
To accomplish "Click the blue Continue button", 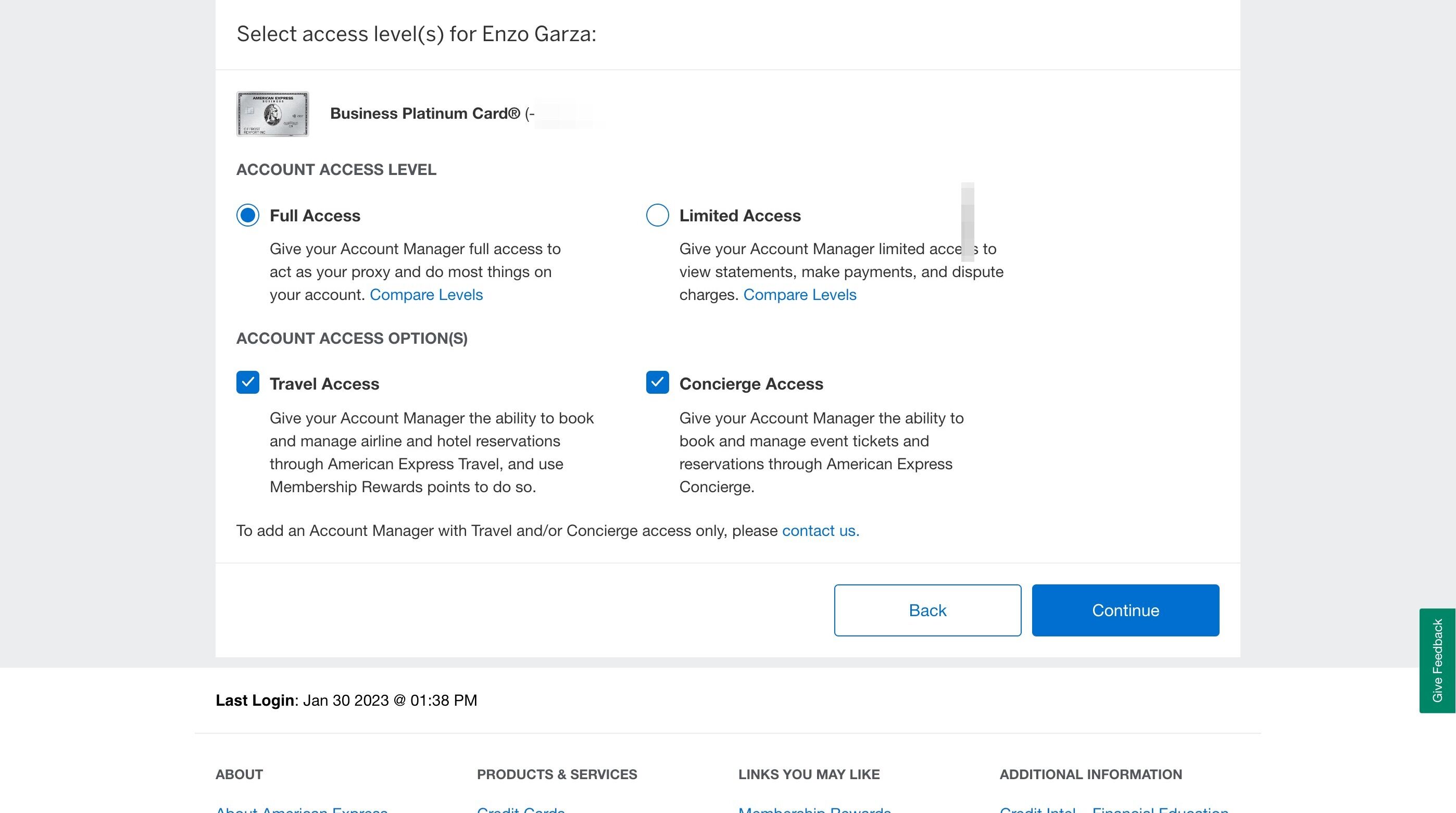I will tap(1125, 610).
